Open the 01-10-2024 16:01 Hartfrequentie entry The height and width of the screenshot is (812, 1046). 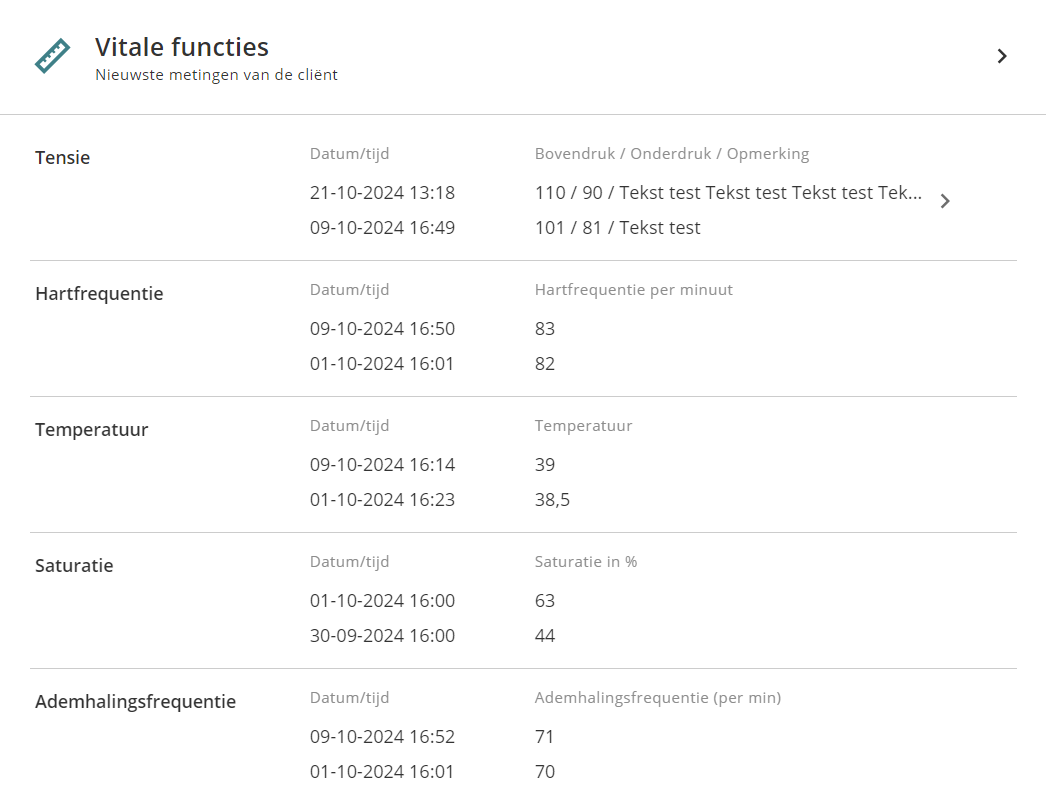click(x=382, y=364)
